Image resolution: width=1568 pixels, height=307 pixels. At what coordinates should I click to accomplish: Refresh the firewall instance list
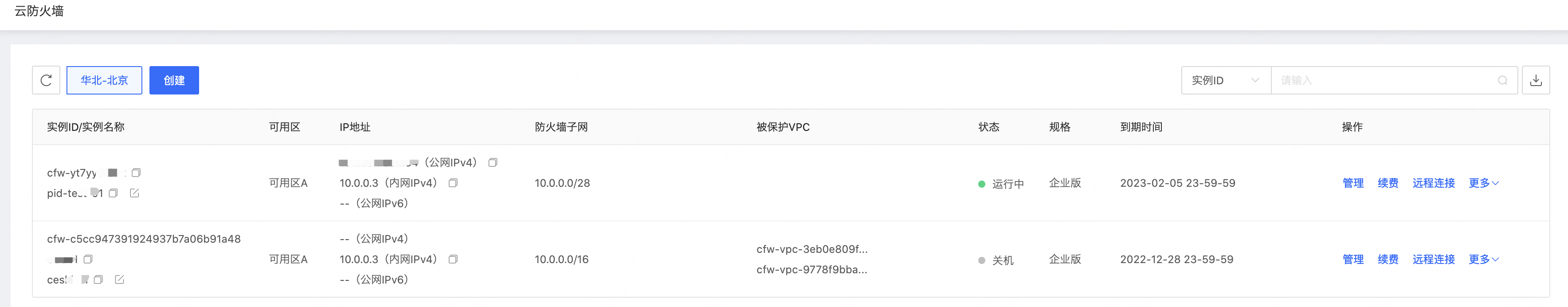tap(46, 80)
